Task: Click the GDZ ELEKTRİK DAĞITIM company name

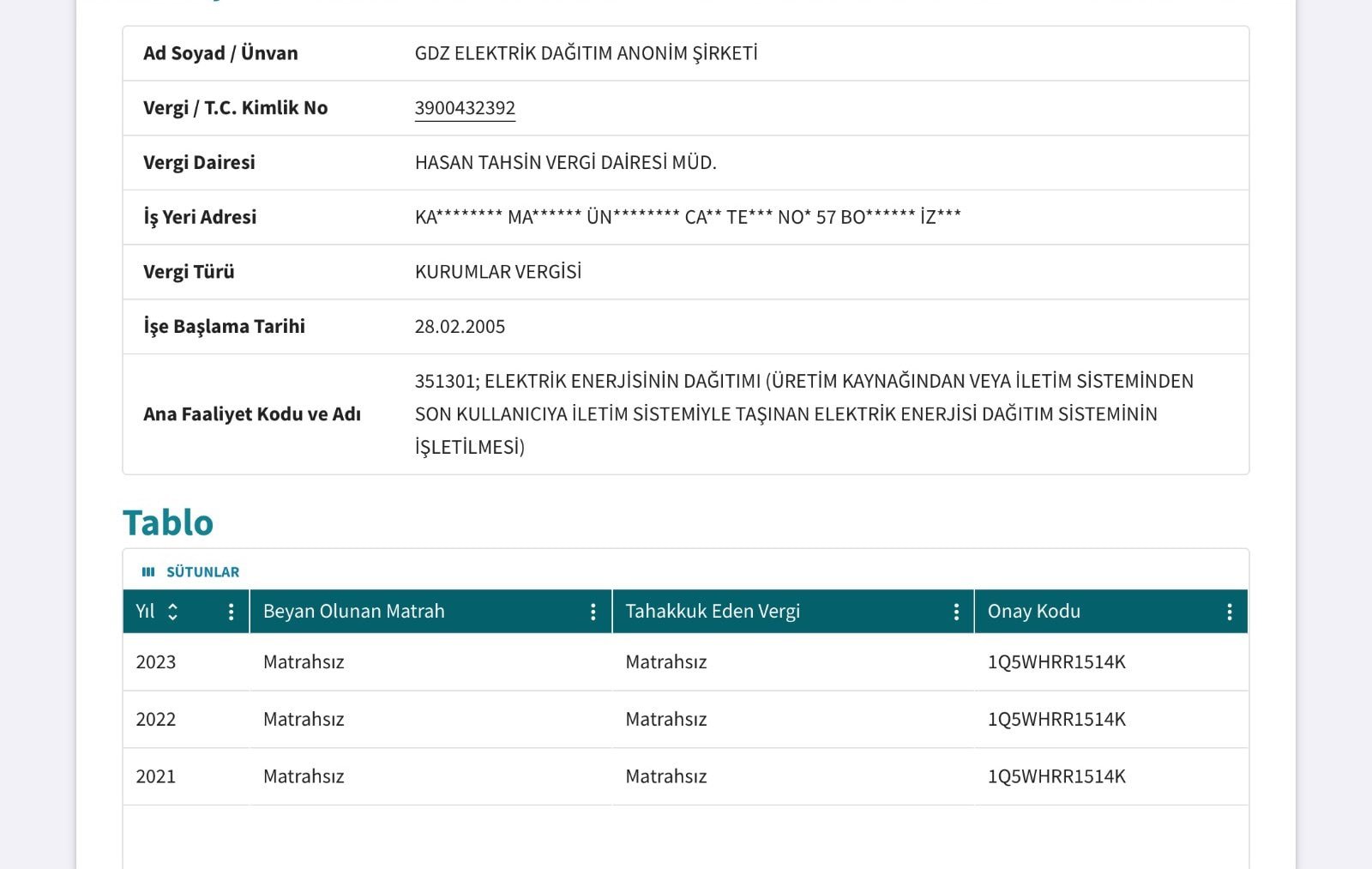Action: [x=586, y=53]
